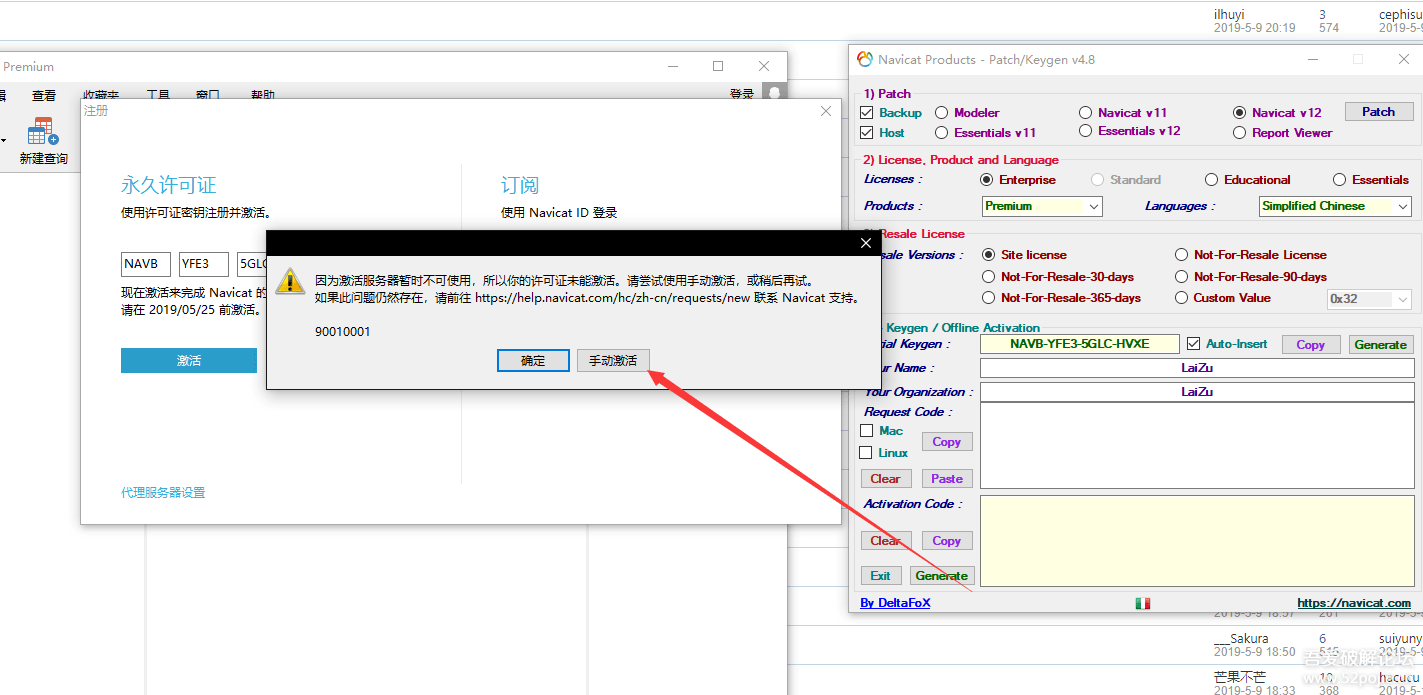Click the NAVB license key segment field
This screenshot has height=695, width=1423.
(146, 264)
